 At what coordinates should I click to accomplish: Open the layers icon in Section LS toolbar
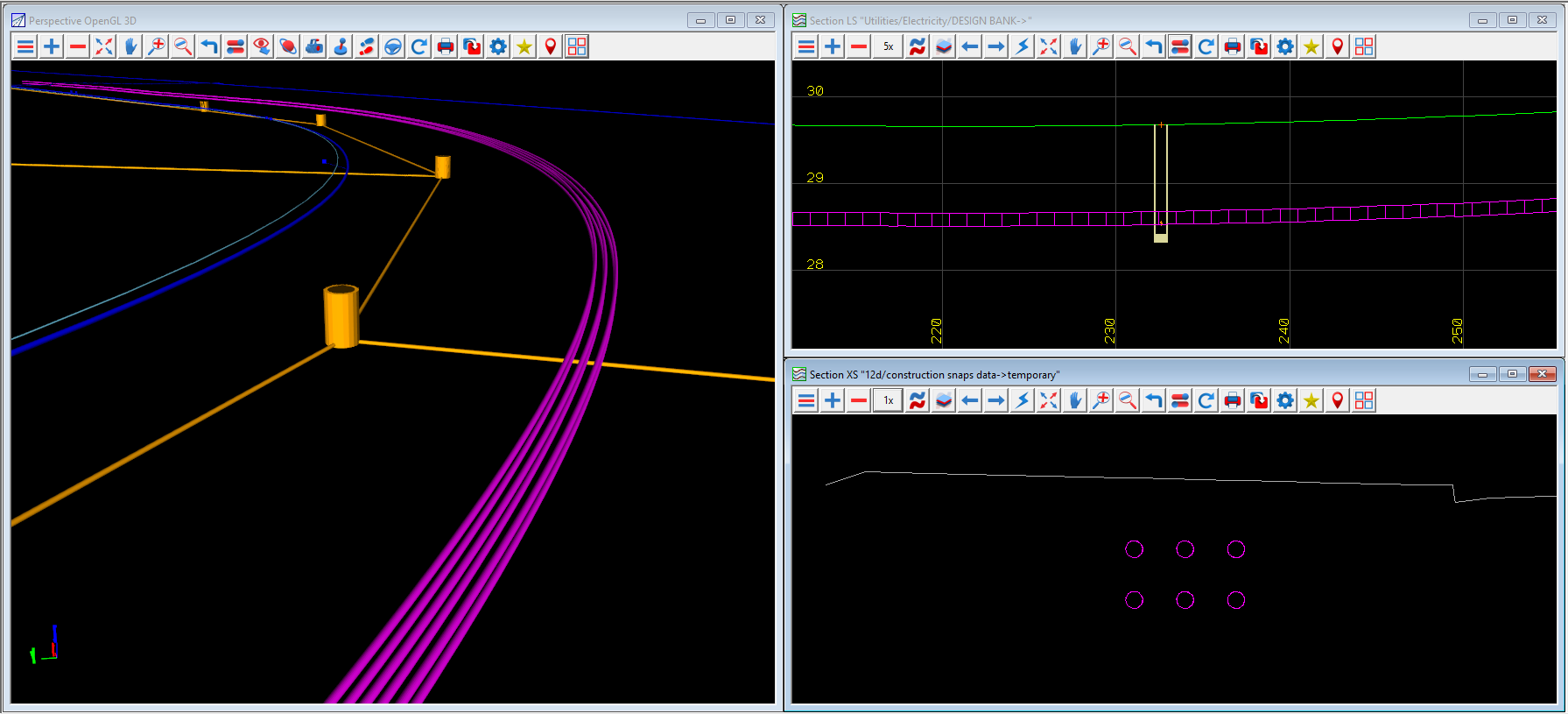(x=944, y=46)
